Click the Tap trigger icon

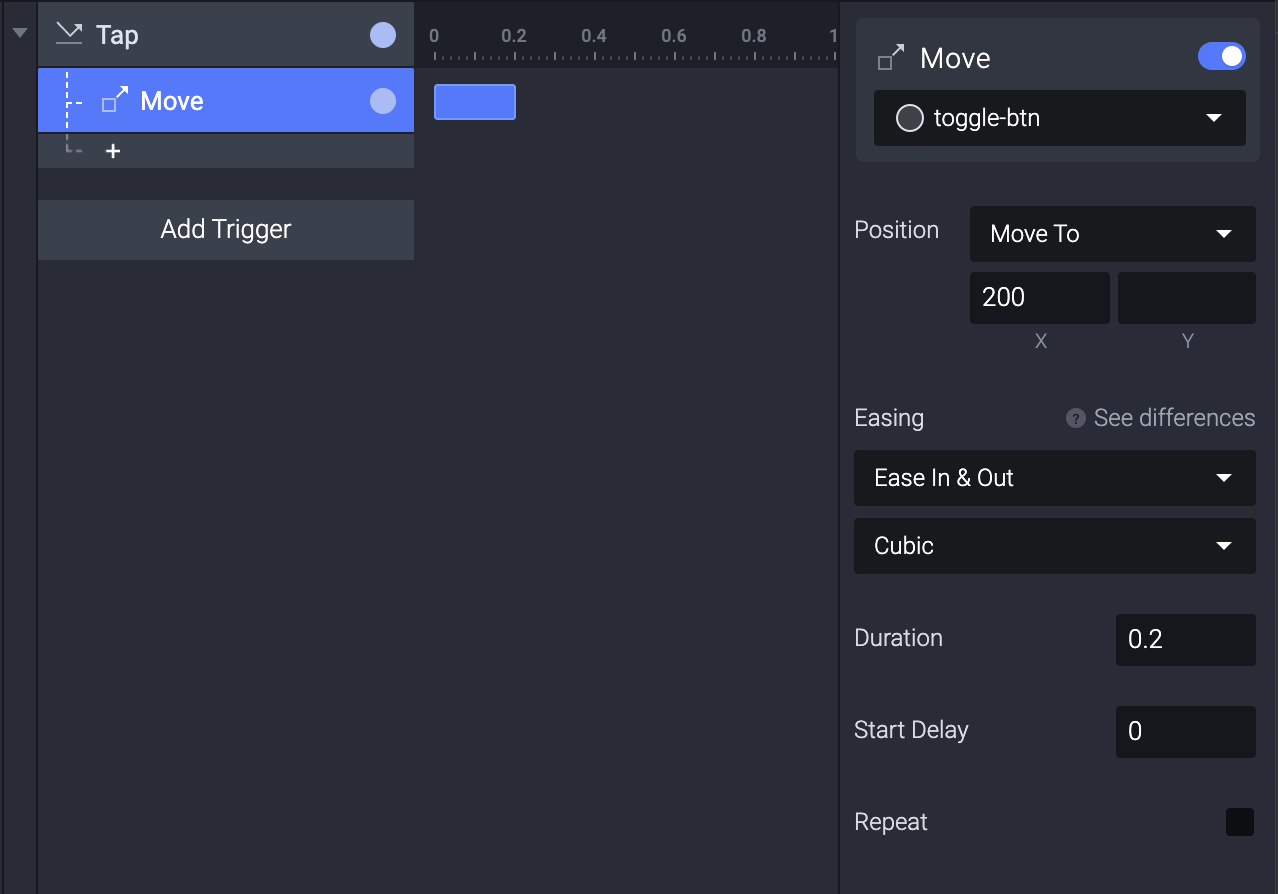[68, 35]
